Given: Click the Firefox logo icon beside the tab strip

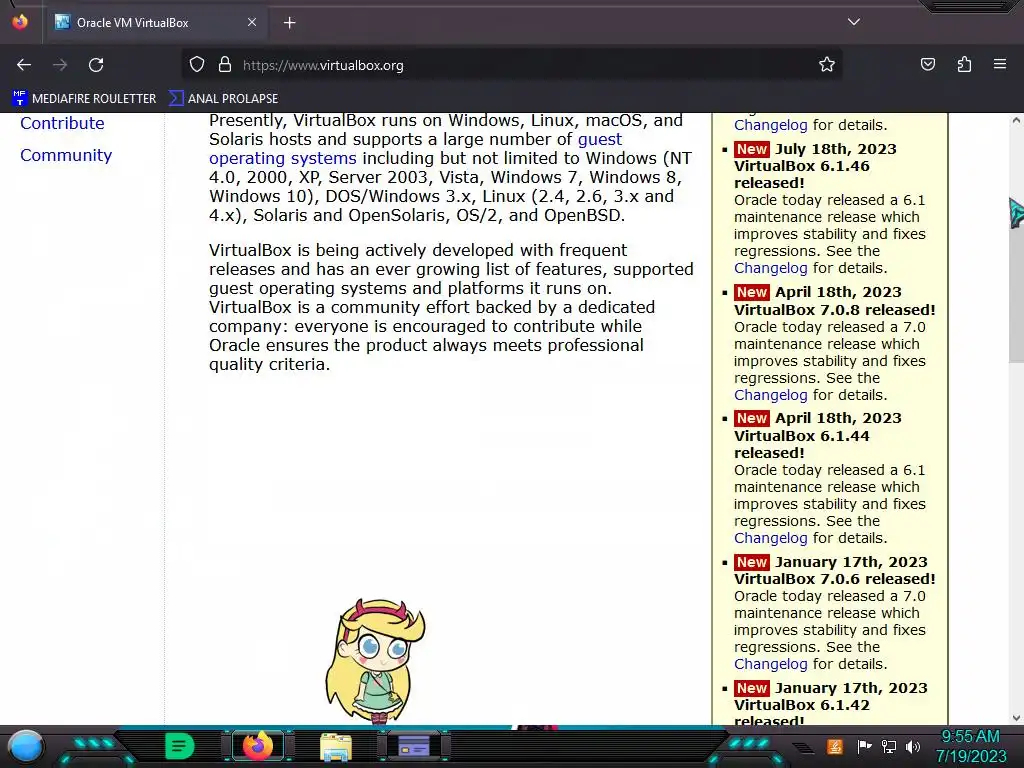Looking at the screenshot, I should click(x=20, y=22).
